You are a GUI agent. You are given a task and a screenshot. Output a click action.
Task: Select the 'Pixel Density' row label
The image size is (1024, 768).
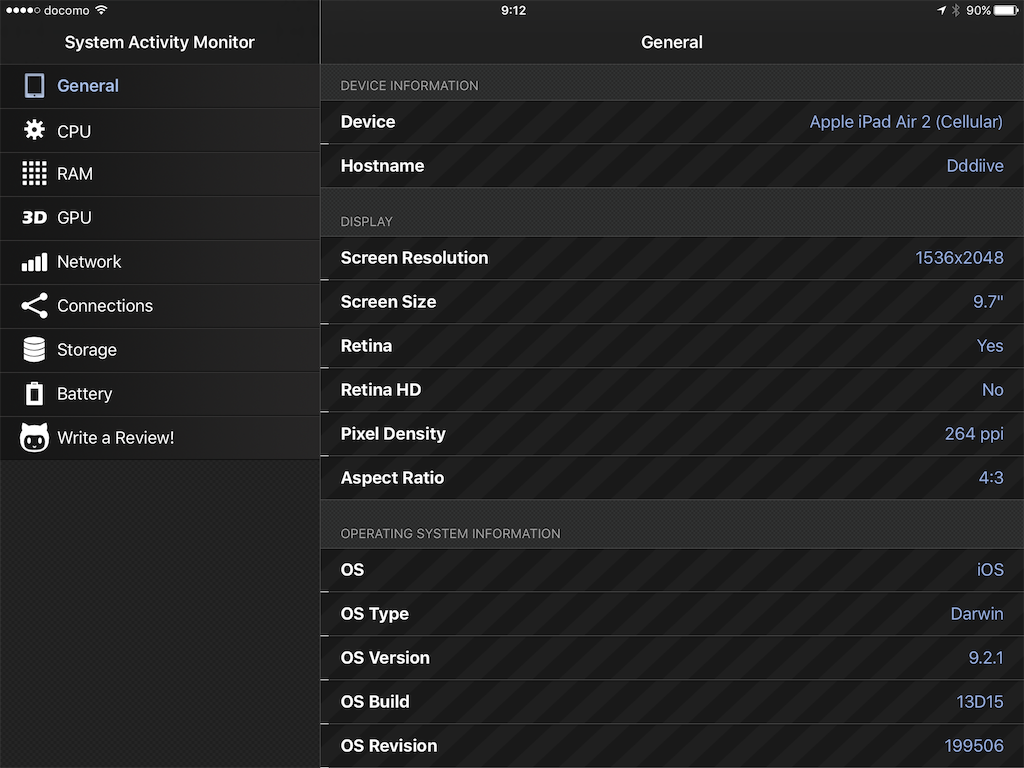(393, 434)
